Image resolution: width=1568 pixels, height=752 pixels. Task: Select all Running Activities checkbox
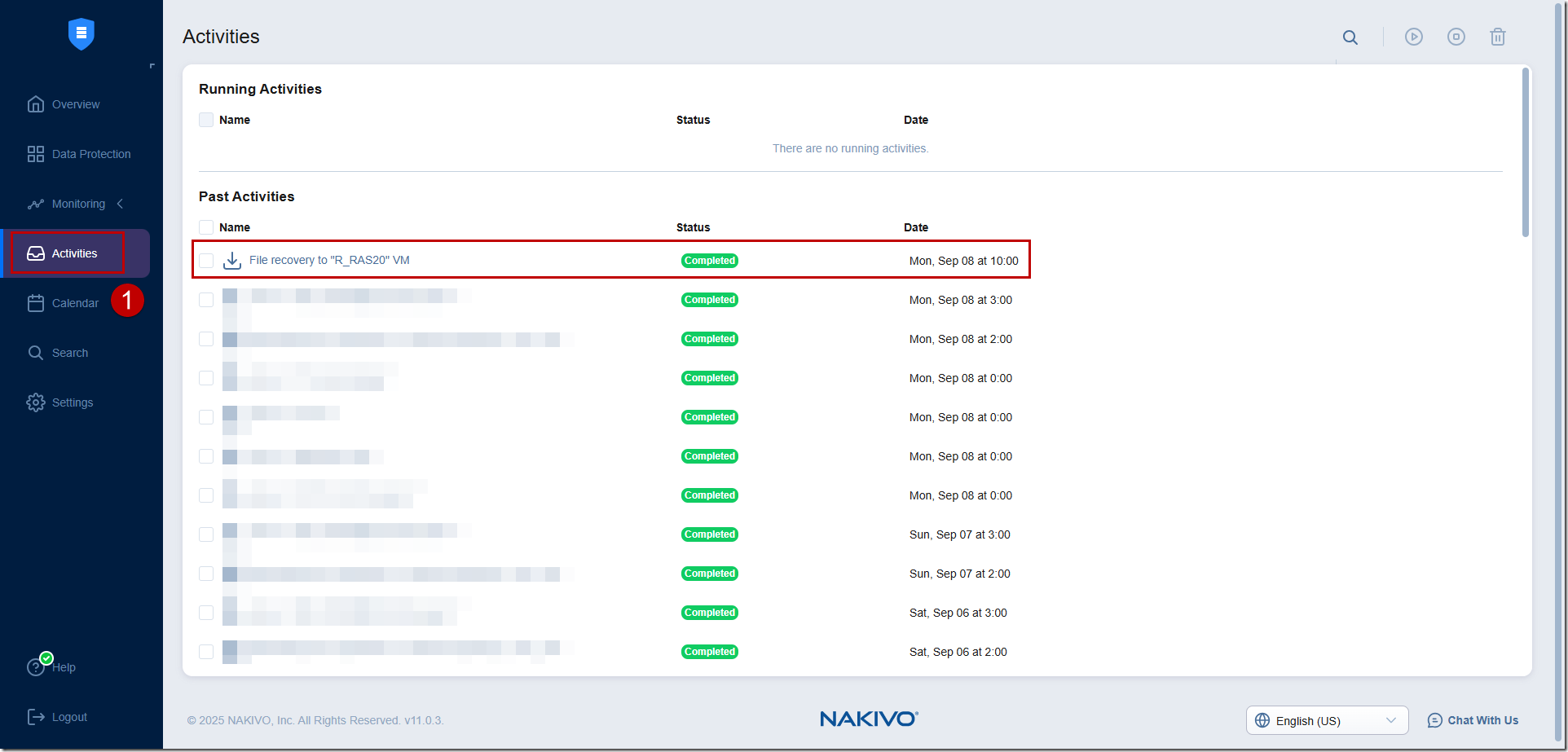[206, 120]
